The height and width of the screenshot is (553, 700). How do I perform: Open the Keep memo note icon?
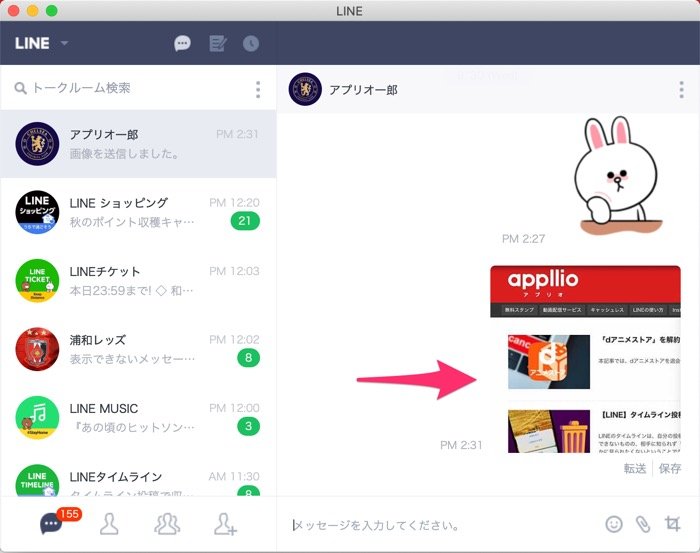[x=218, y=44]
